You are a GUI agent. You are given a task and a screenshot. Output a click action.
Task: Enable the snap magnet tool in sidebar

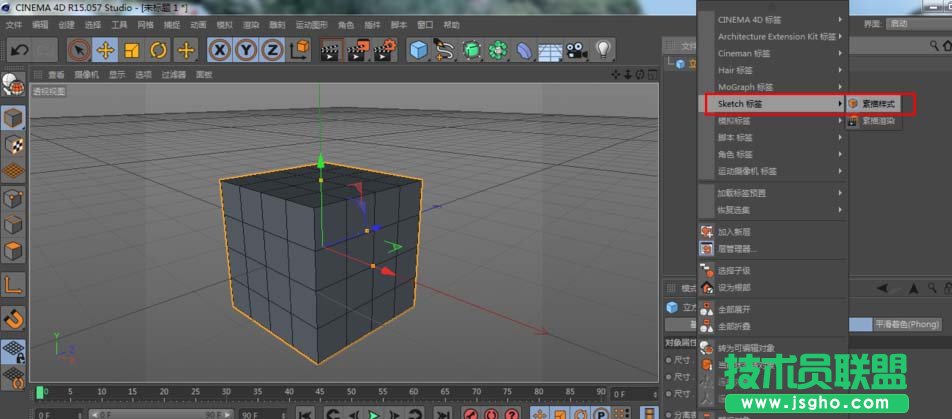[x=13, y=319]
